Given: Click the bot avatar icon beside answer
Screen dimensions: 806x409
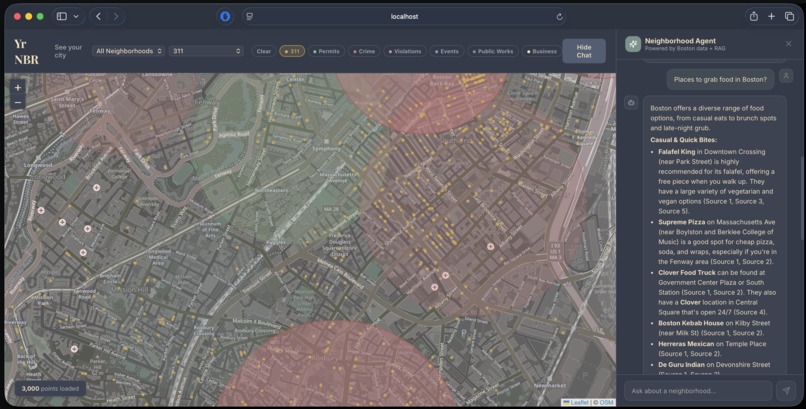Looking at the screenshot, I should click(x=631, y=103).
